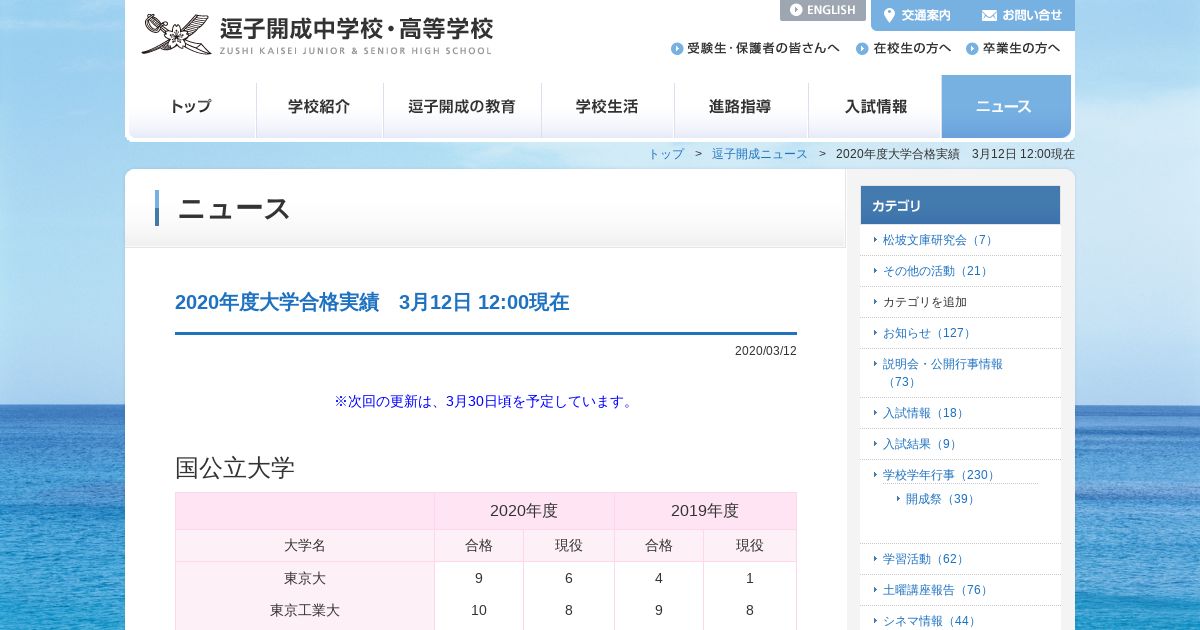The image size is (1200, 630).
Task: Open お問い合せ contact page
Action: tap(1022, 15)
